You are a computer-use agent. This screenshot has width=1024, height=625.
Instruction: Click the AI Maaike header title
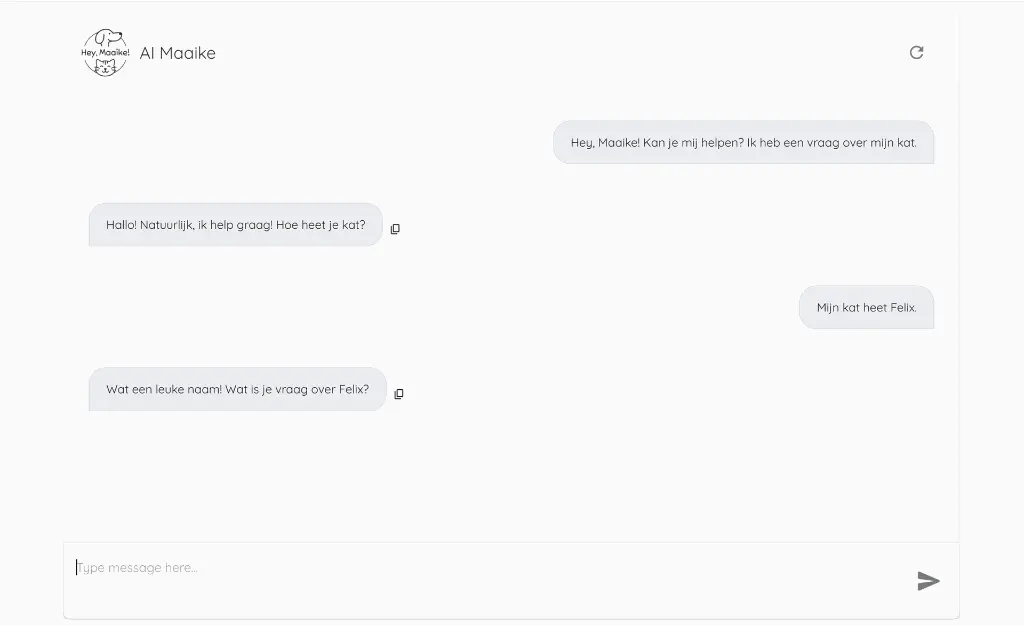(179, 52)
